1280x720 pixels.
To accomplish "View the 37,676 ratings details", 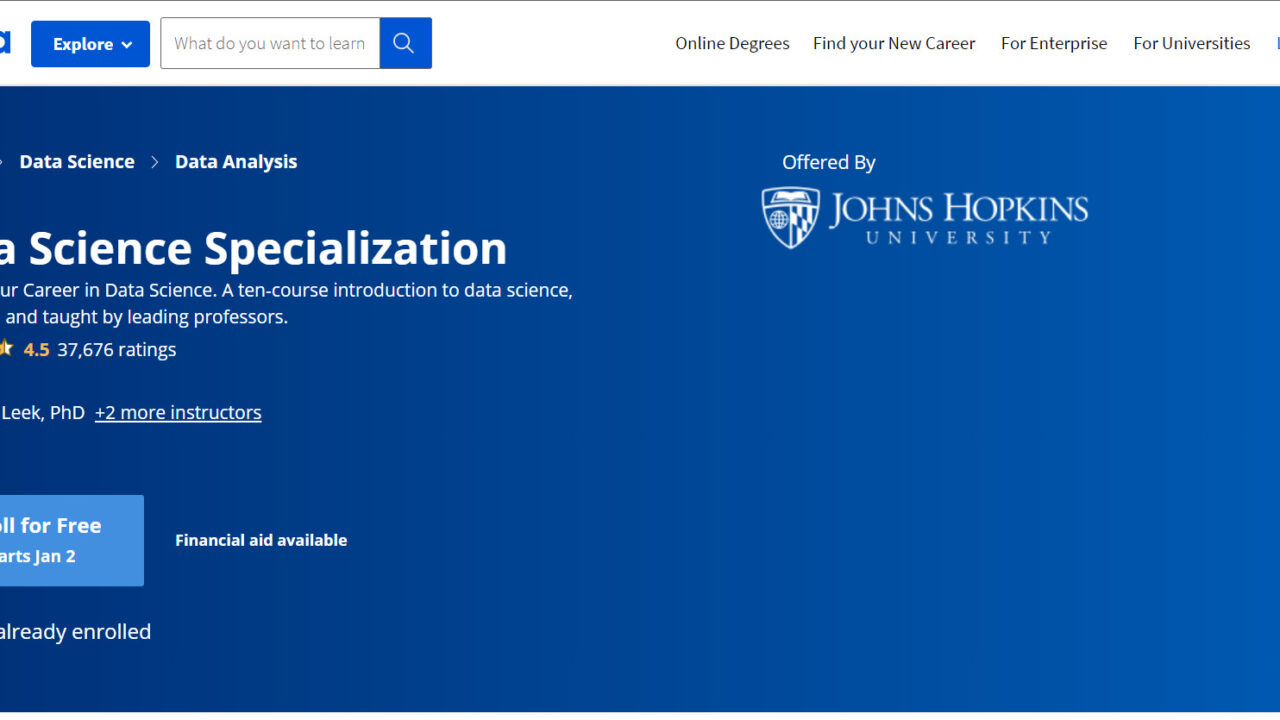I will (x=116, y=349).
